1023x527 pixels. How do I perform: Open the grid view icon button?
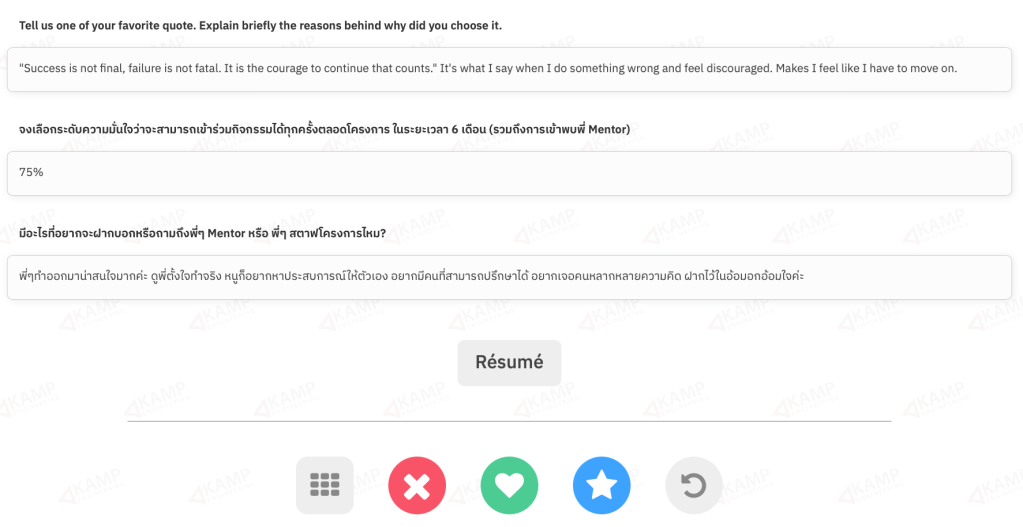(325, 485)
